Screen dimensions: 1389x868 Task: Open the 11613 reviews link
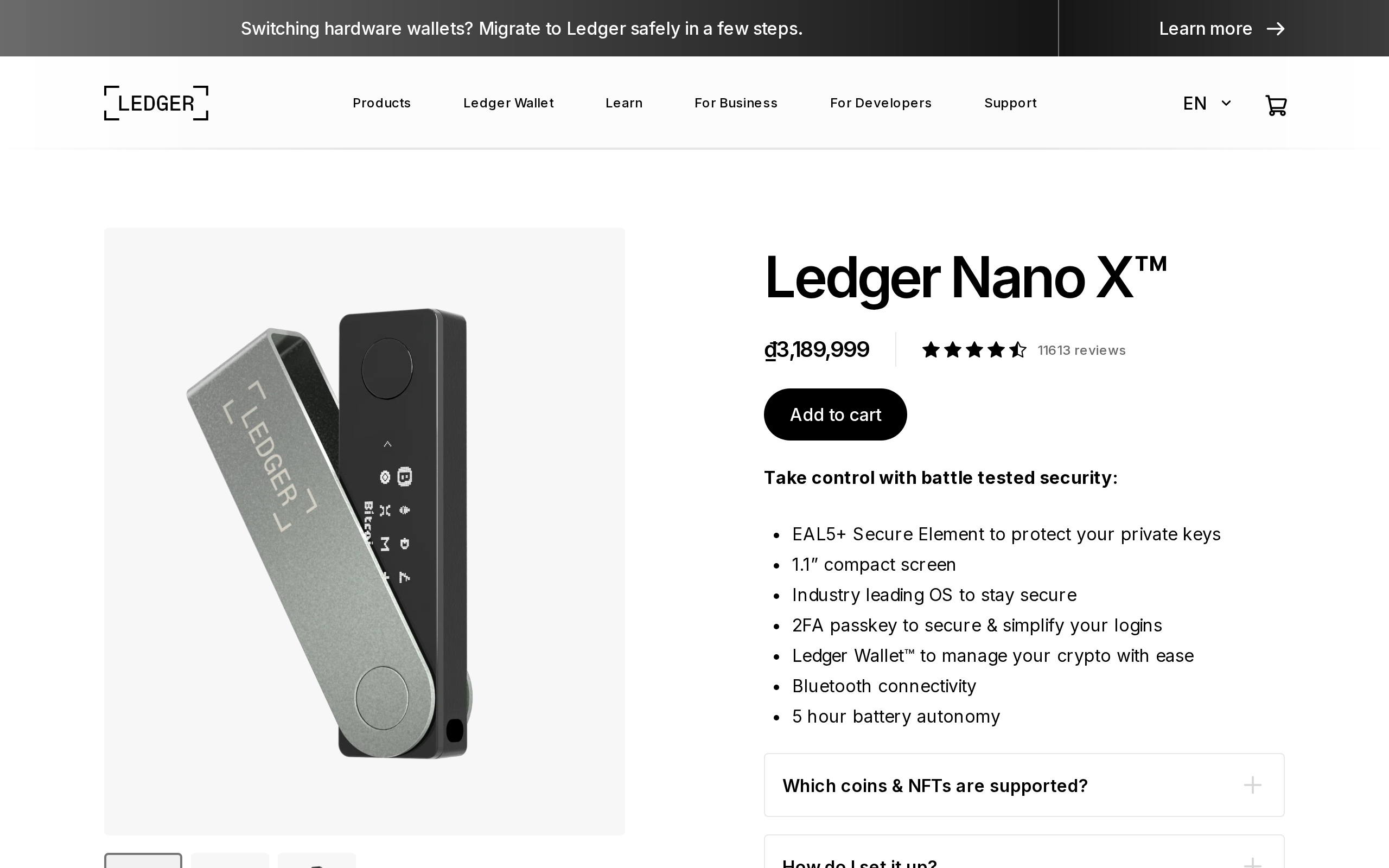1081,350
